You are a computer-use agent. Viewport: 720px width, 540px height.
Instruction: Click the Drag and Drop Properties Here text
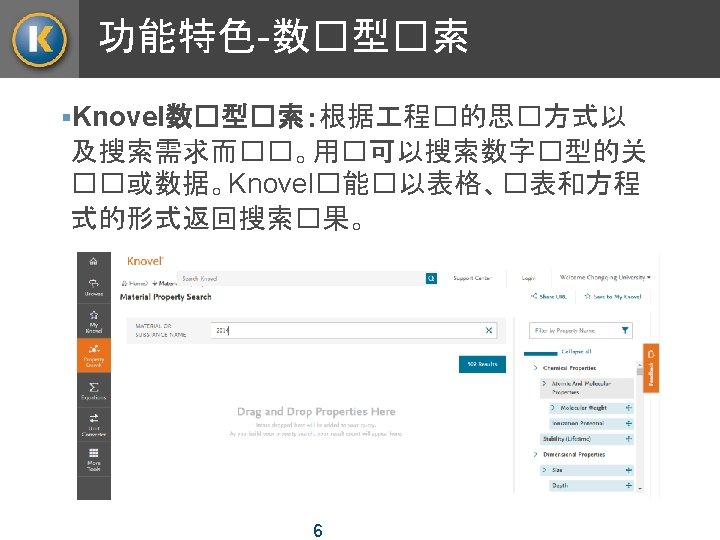[x=316, y=411]
